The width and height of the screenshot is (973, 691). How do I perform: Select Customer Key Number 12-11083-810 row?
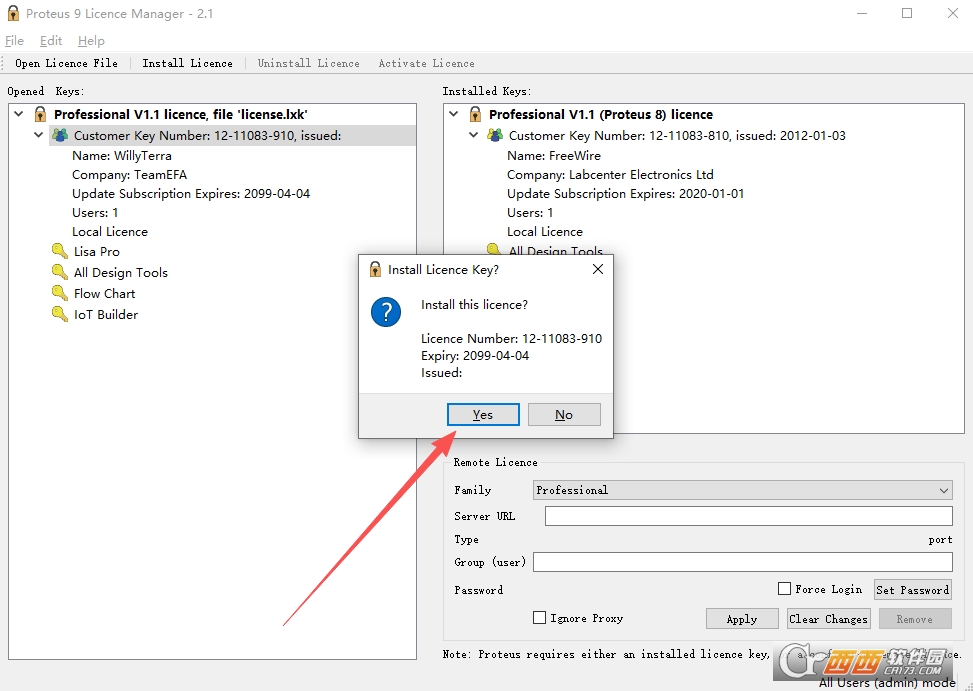point(677,136)
